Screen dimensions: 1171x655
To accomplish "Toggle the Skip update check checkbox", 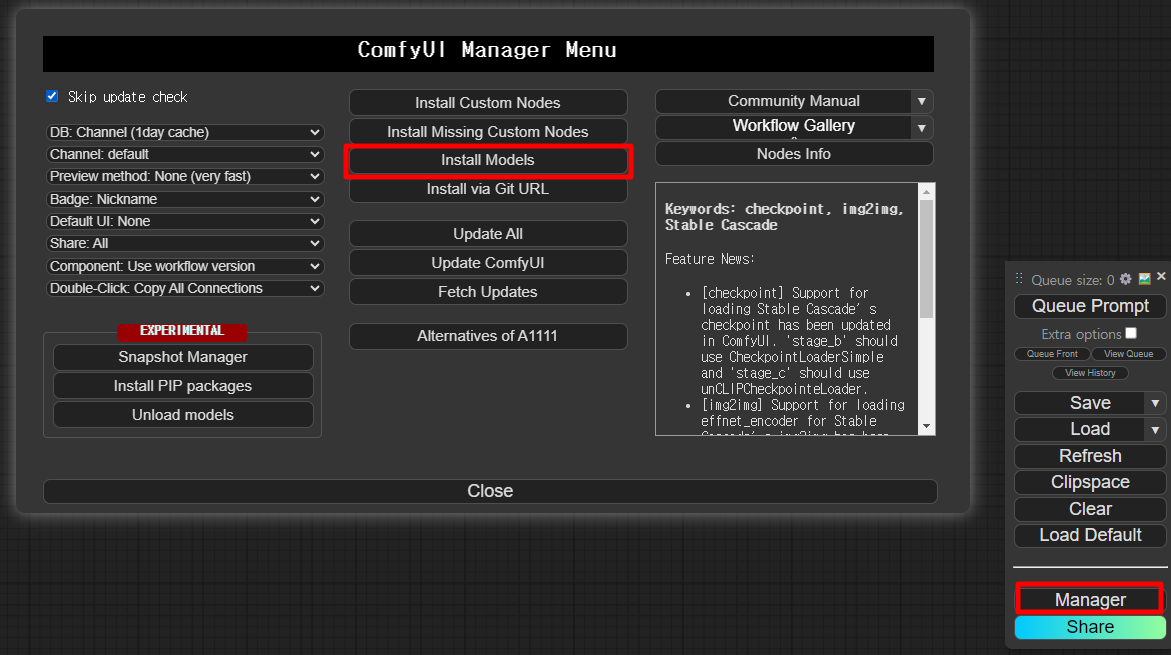I will 52,96.
